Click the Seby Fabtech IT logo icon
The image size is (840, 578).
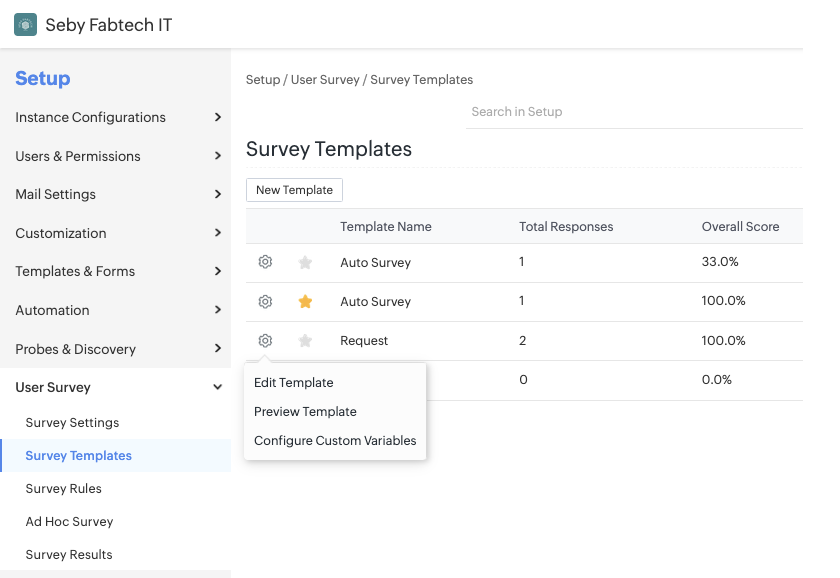click(x=25, y=25)
